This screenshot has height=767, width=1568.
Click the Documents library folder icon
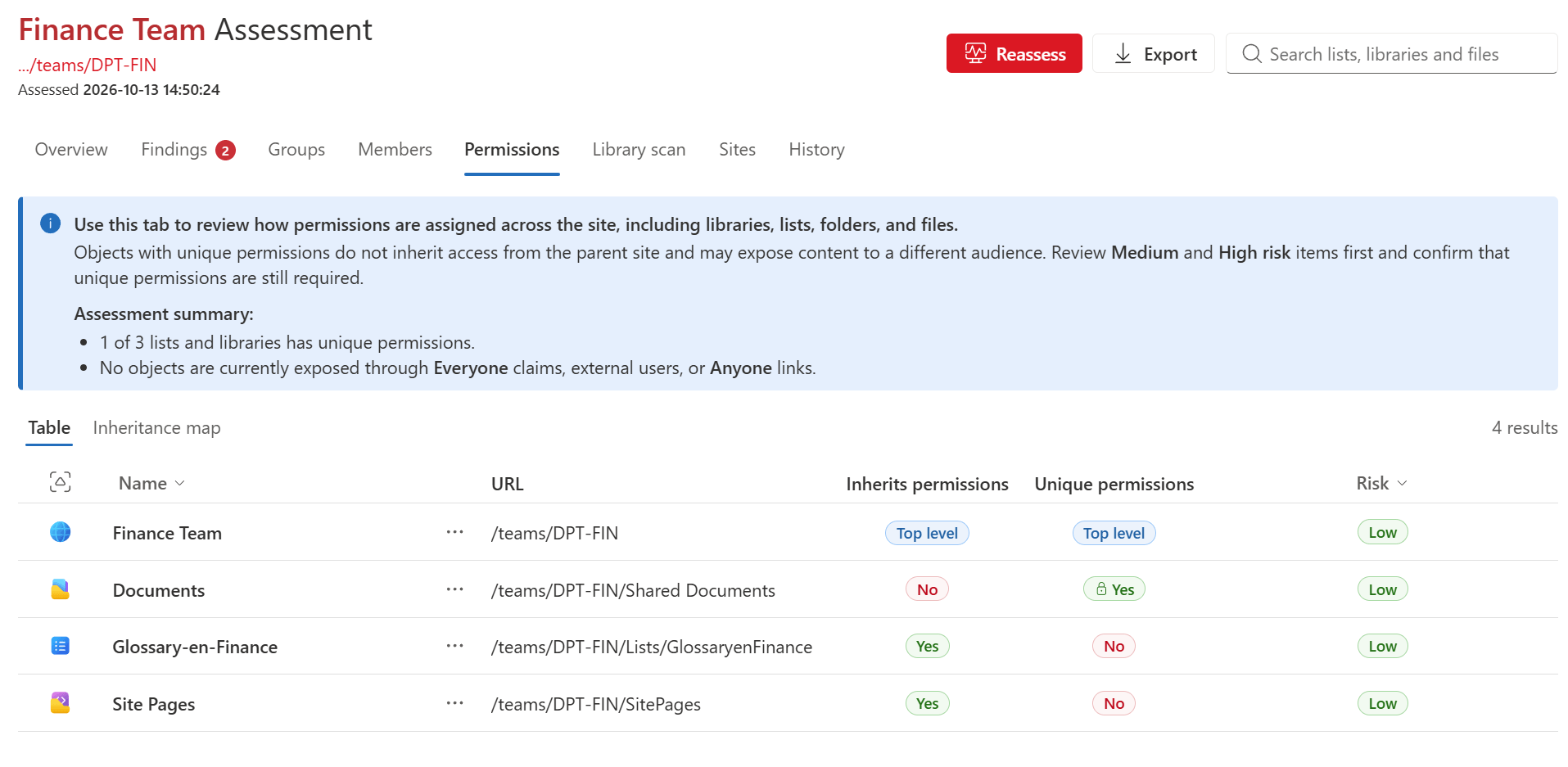[60, 589]
